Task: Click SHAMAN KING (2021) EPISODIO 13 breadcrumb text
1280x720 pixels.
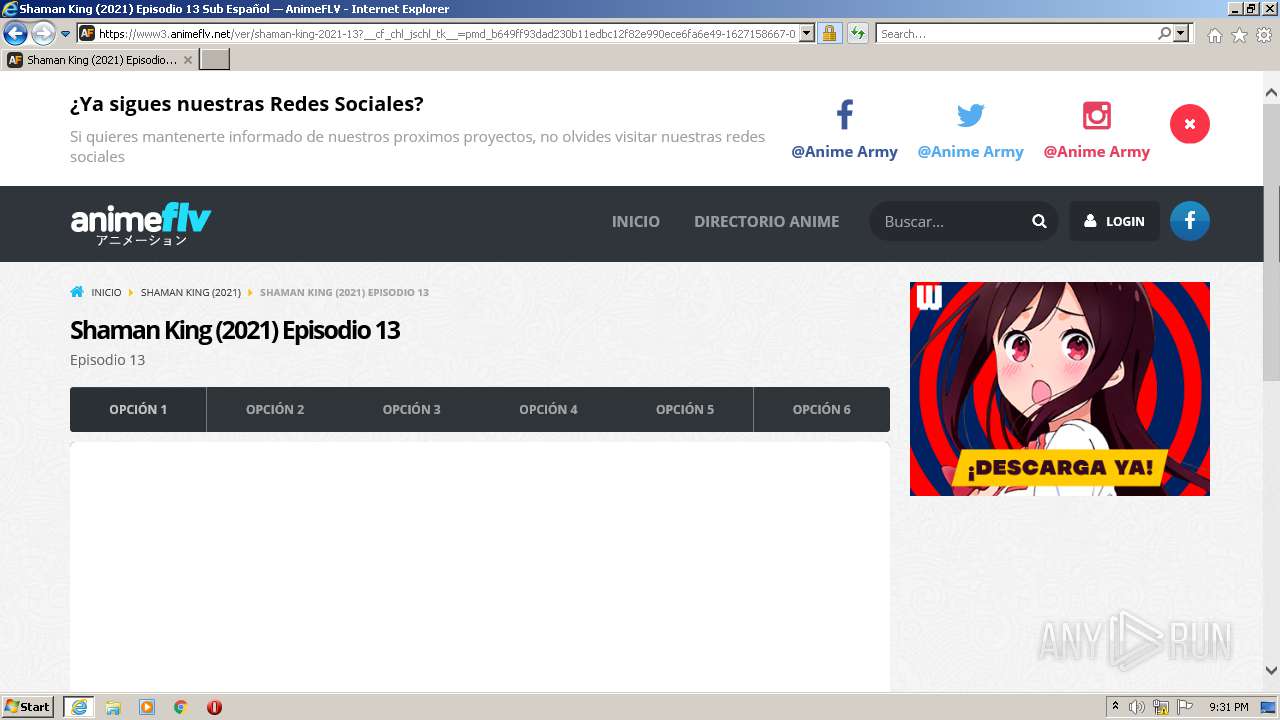Action: (x=344, y=293)
